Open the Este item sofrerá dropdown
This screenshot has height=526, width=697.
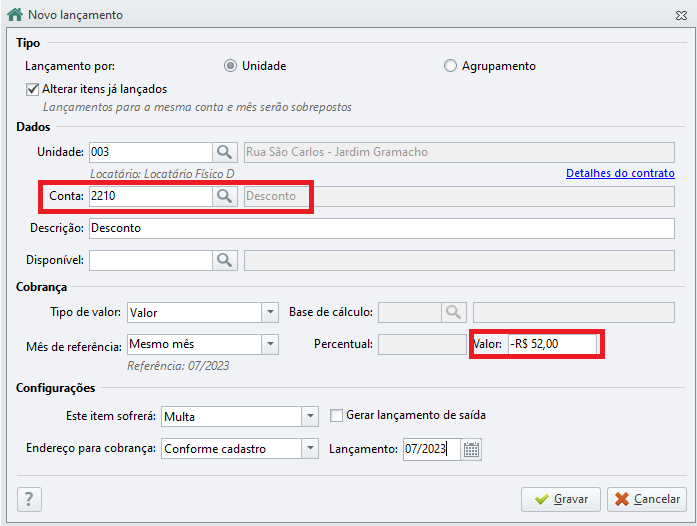click(310, 417)
